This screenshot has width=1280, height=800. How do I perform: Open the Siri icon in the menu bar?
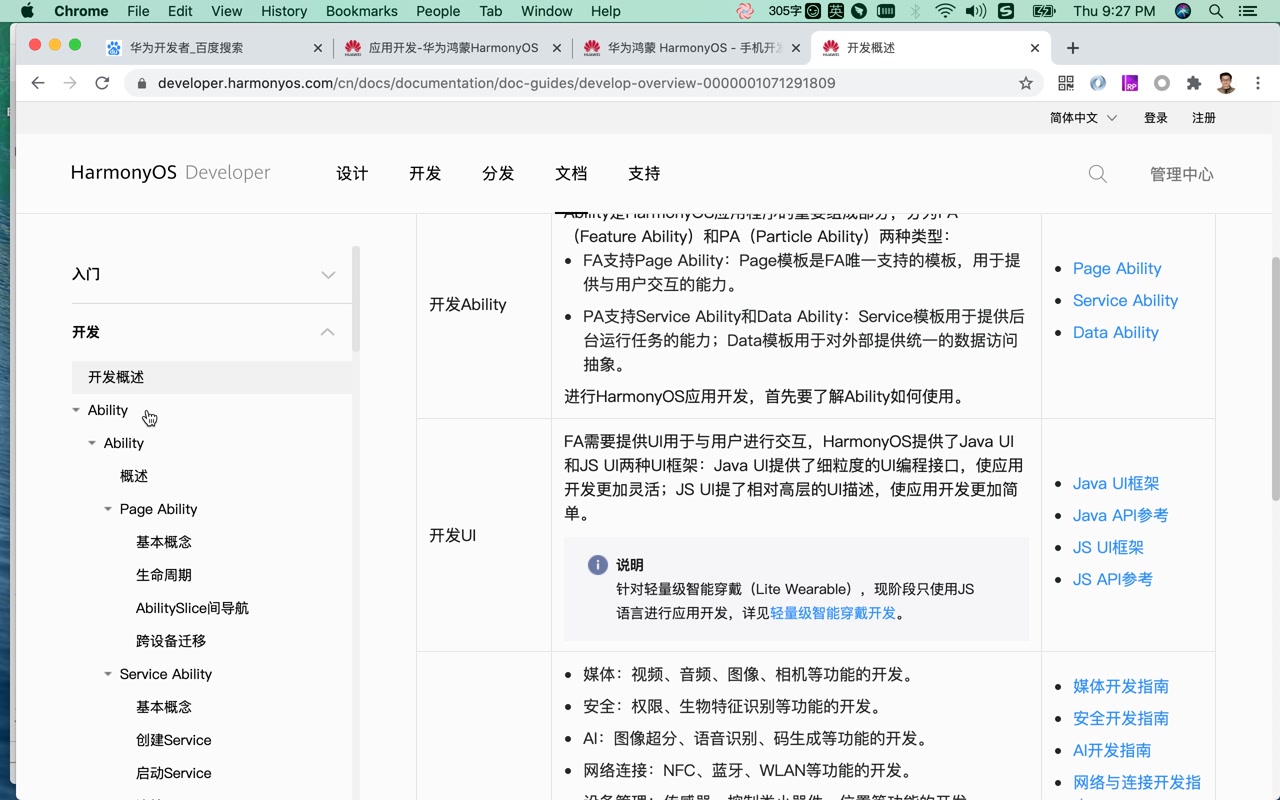[x=1183, y=11]
